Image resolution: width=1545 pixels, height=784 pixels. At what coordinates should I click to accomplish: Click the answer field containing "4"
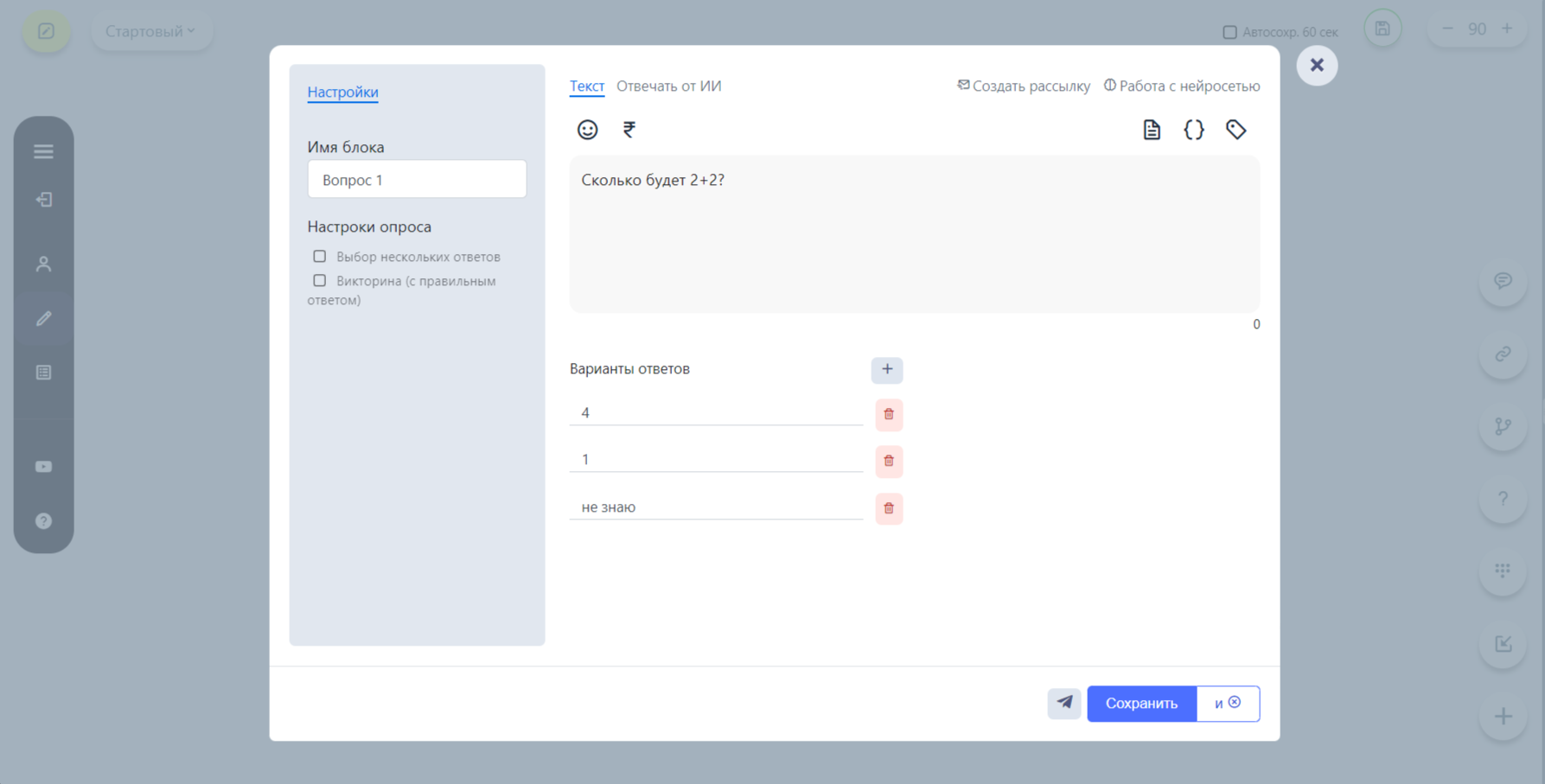tap(716, 413)
